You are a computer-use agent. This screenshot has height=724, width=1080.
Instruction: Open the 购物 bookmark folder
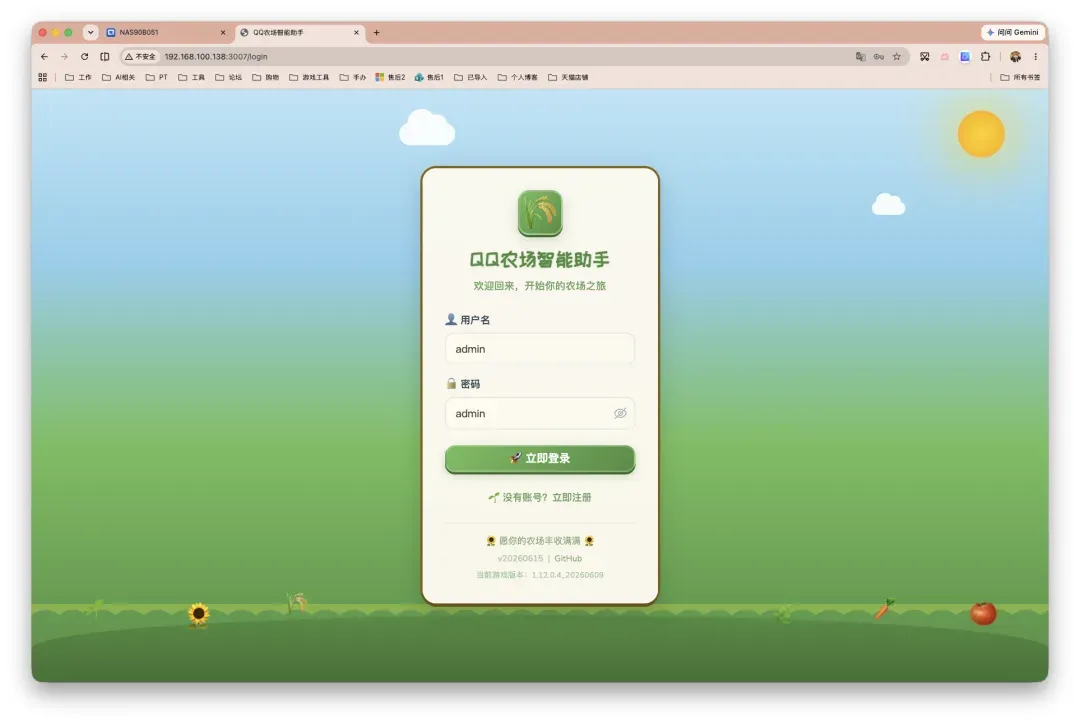pos(266,77)
